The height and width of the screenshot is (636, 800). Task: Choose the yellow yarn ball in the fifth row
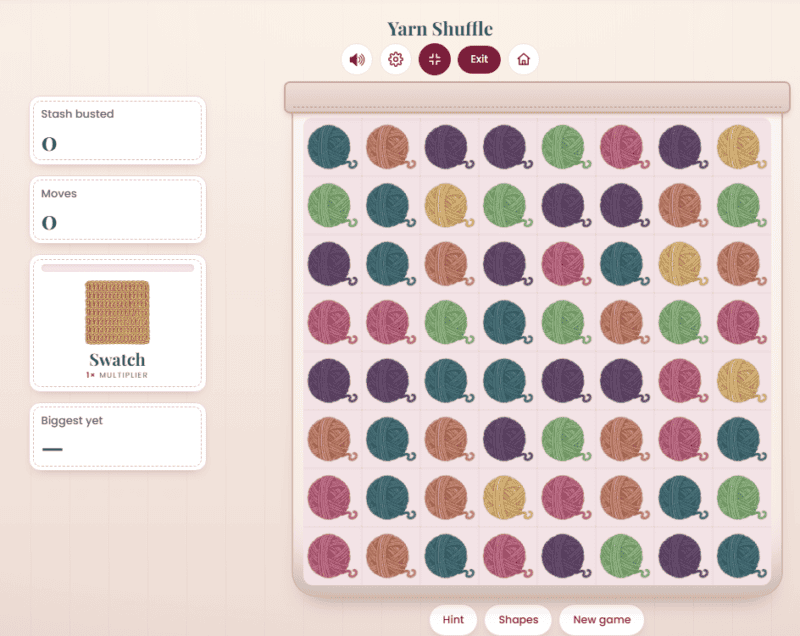click(x=741, y=381)
